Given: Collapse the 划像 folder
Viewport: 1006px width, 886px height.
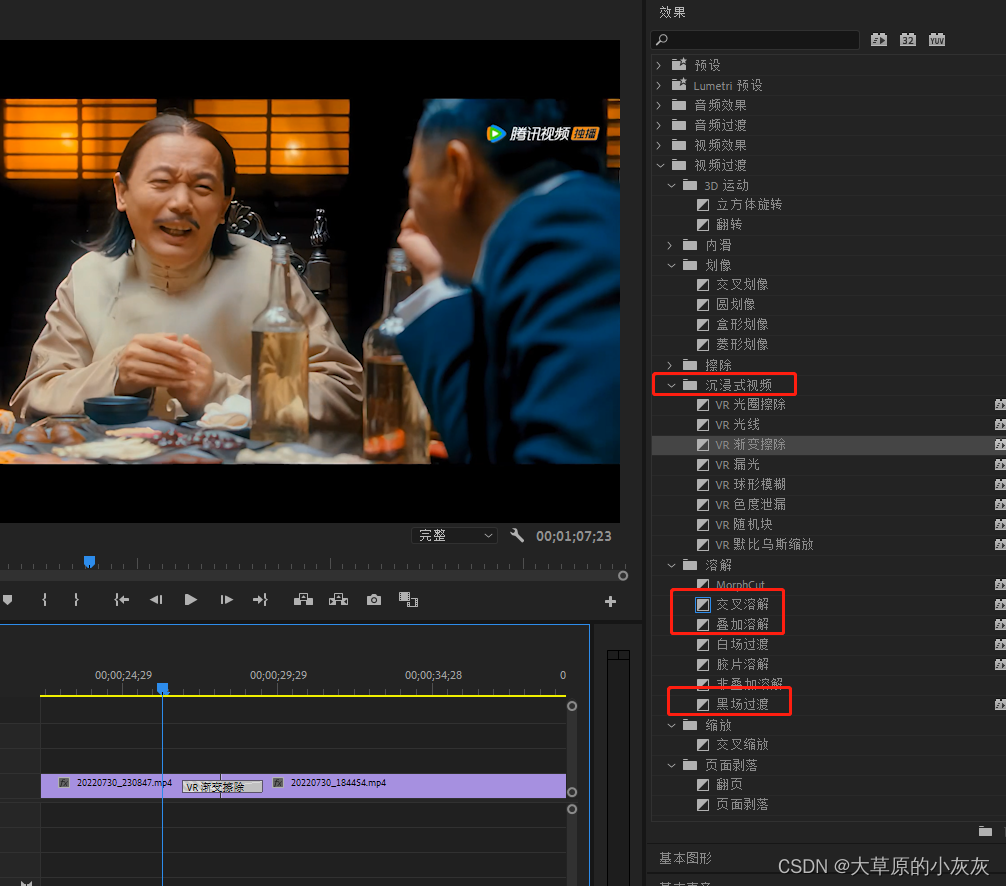Looking at the screenshot, I should (x=671, y=265).
